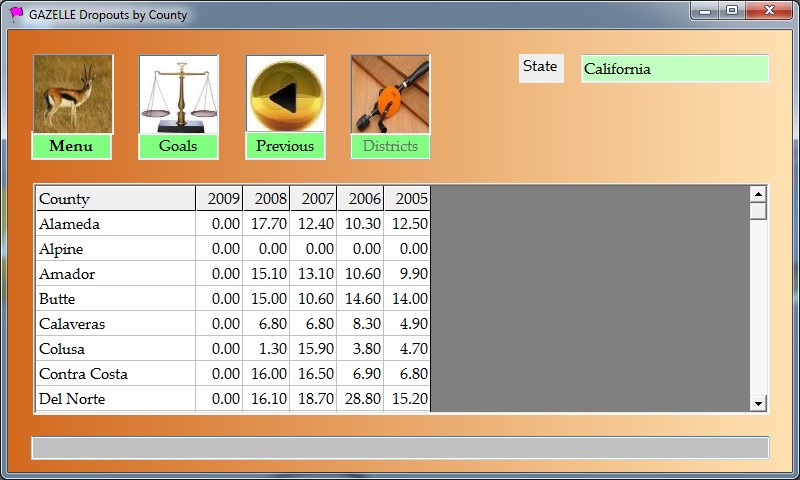
Task: Open the Goals button
Action: pyautogui.click(x=178, y=146)
